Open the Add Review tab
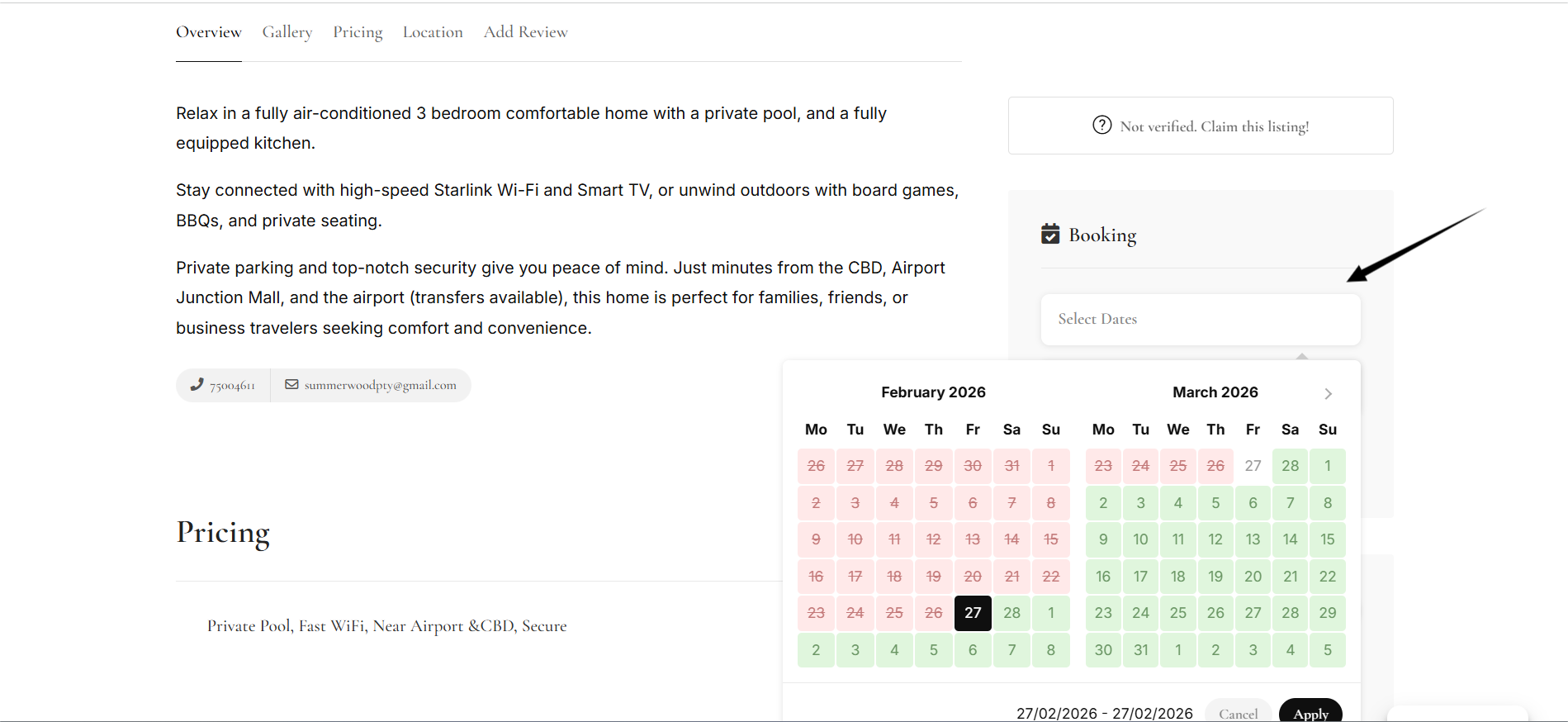The image size is (1568, 722). 525,32
